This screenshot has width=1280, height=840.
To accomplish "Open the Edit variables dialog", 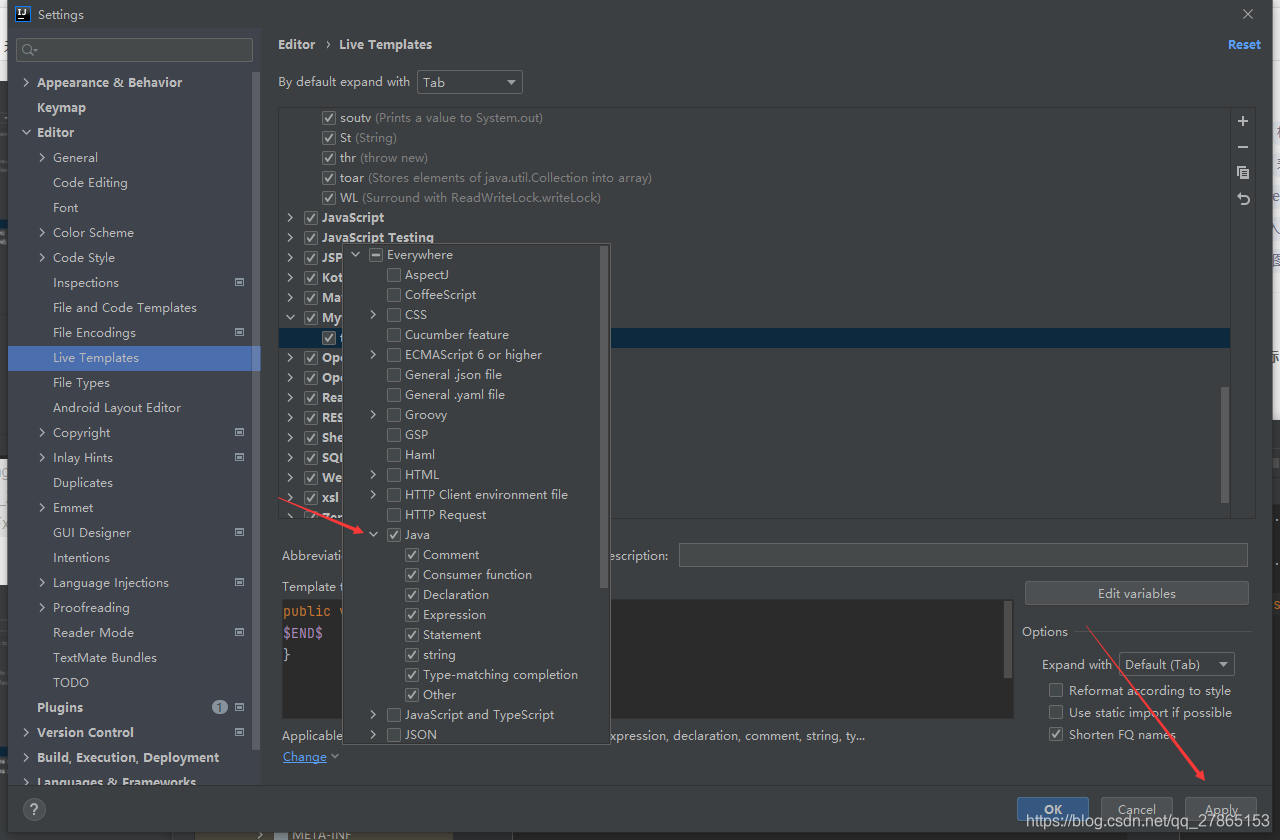I will (1137, 593).
